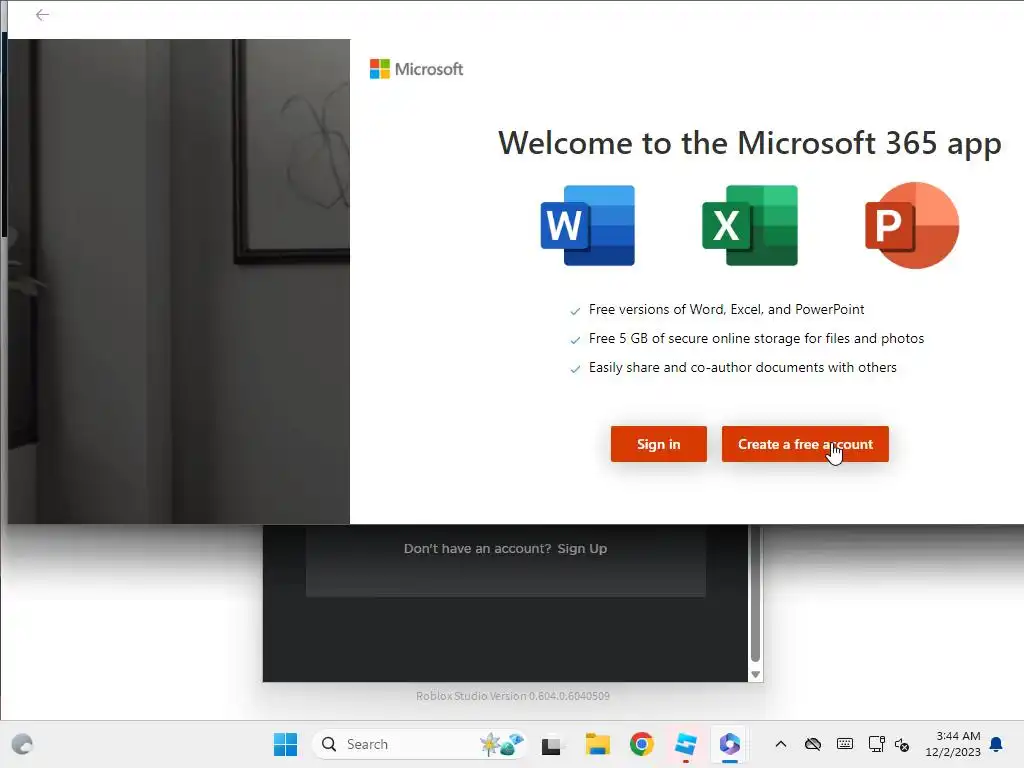Click the network display tray icon
Image resolution: width=1024 pixels, height=768 pixels.
pos(876,744)
